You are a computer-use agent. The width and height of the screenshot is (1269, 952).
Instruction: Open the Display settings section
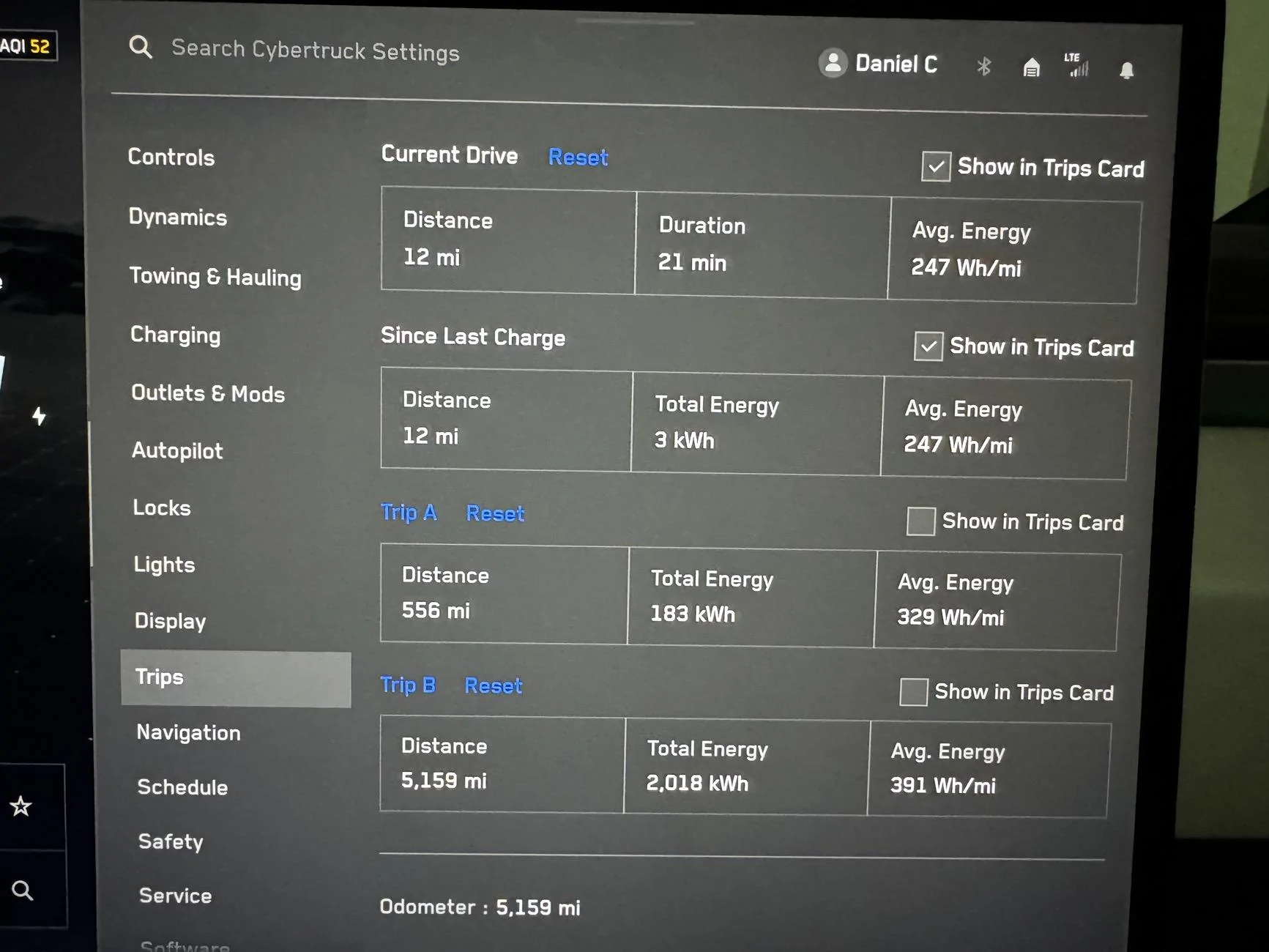coord(170,621)
